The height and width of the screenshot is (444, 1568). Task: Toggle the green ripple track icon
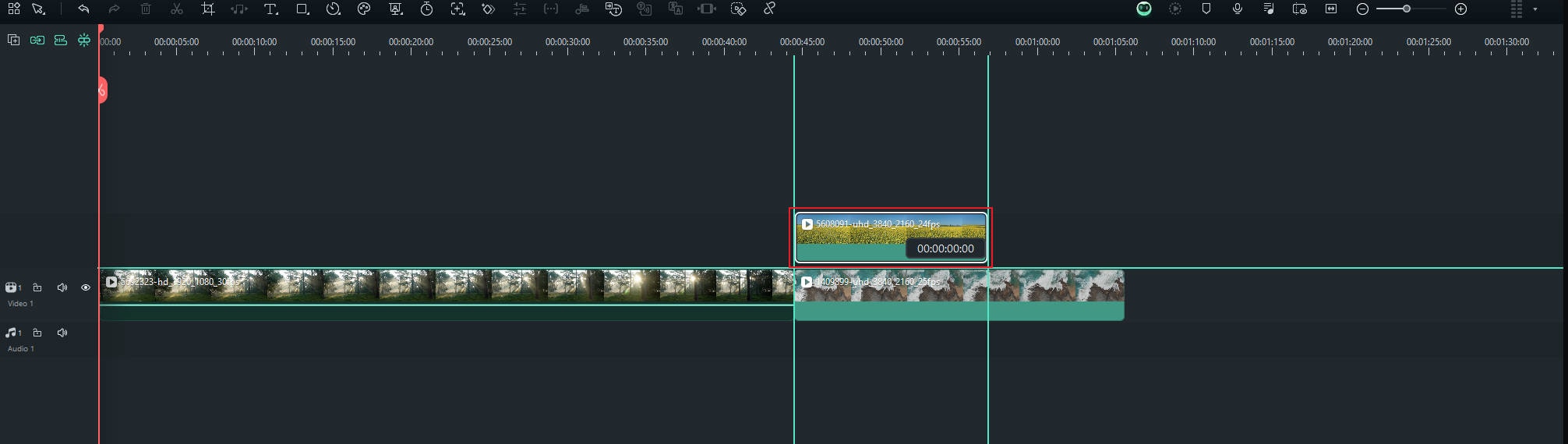[60, 40]
